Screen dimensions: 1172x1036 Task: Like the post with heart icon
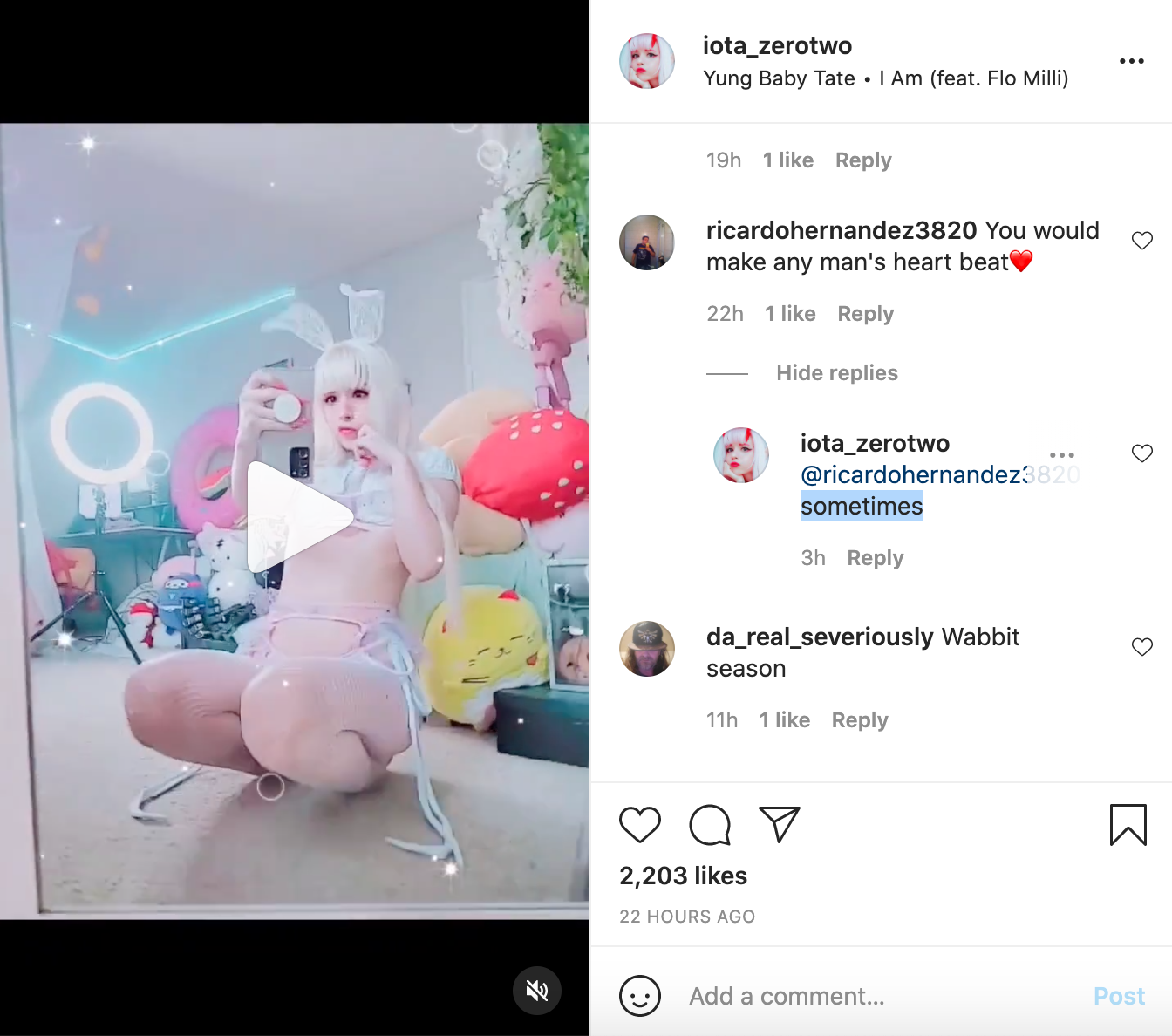[x=640, y=825]
